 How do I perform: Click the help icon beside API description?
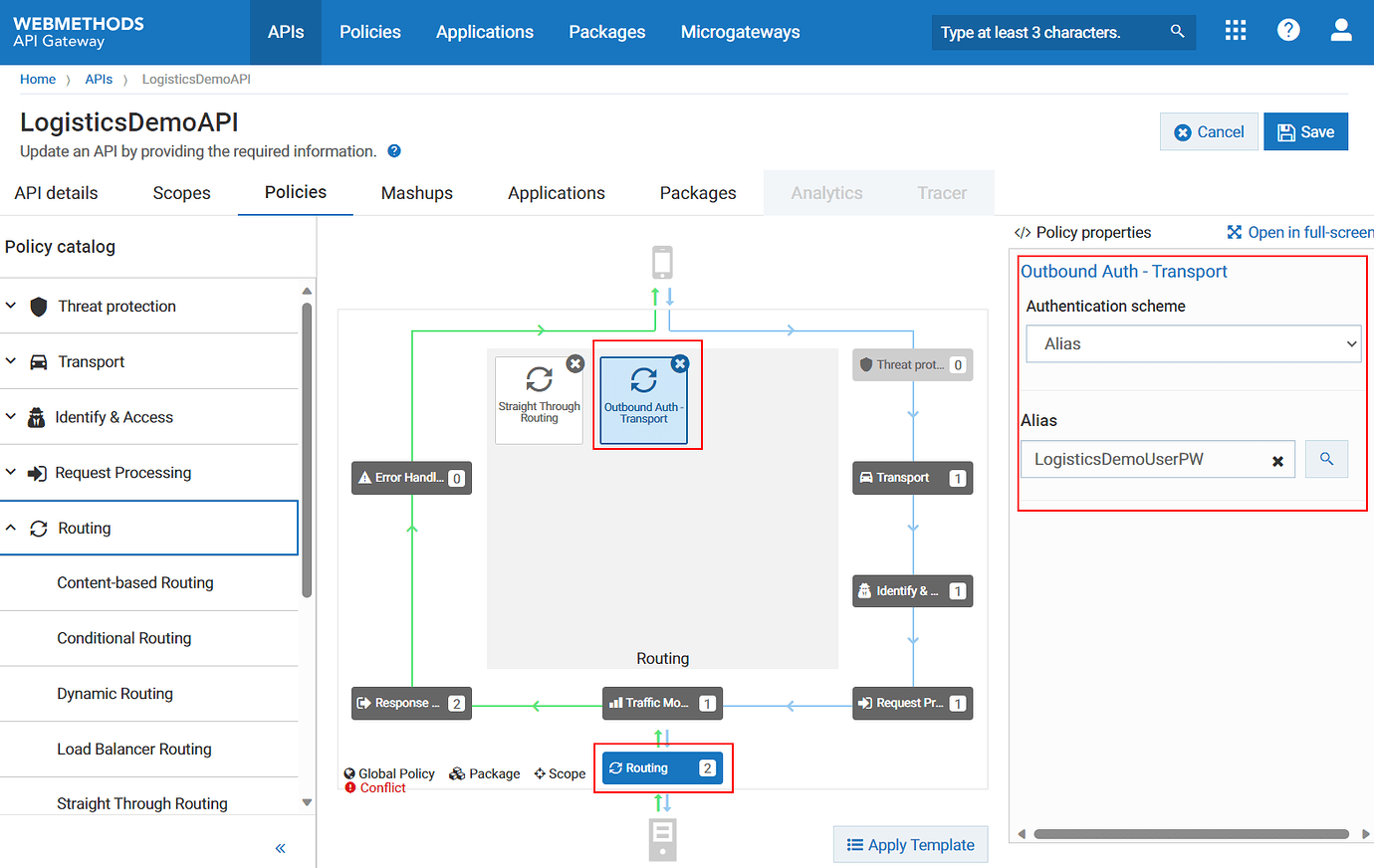[x=394, y=151]
